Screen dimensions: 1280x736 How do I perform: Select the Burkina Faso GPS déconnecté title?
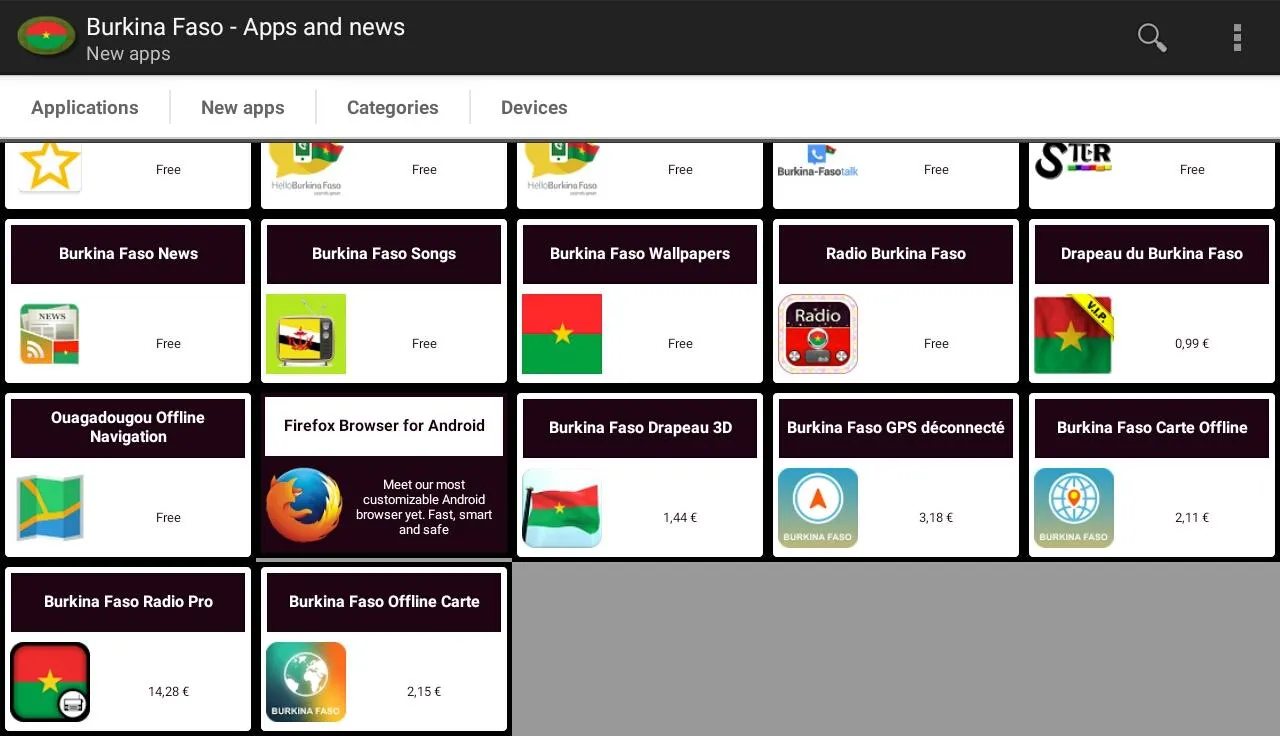pyautogui.click(x=896, y=428)
